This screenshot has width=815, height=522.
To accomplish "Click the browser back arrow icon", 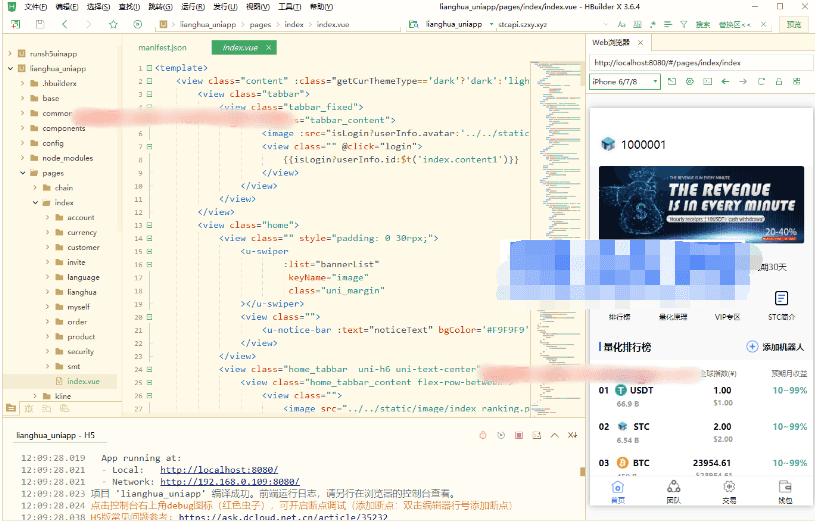I will [725, 82].
